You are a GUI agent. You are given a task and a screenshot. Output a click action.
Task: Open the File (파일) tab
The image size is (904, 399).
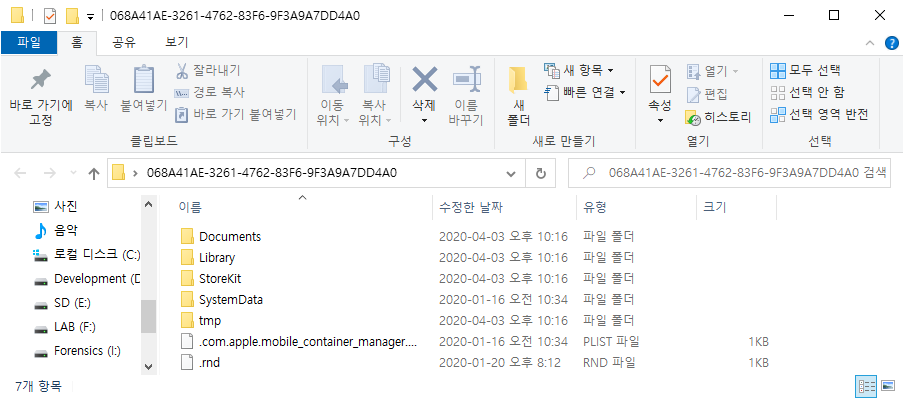point(29,42)
